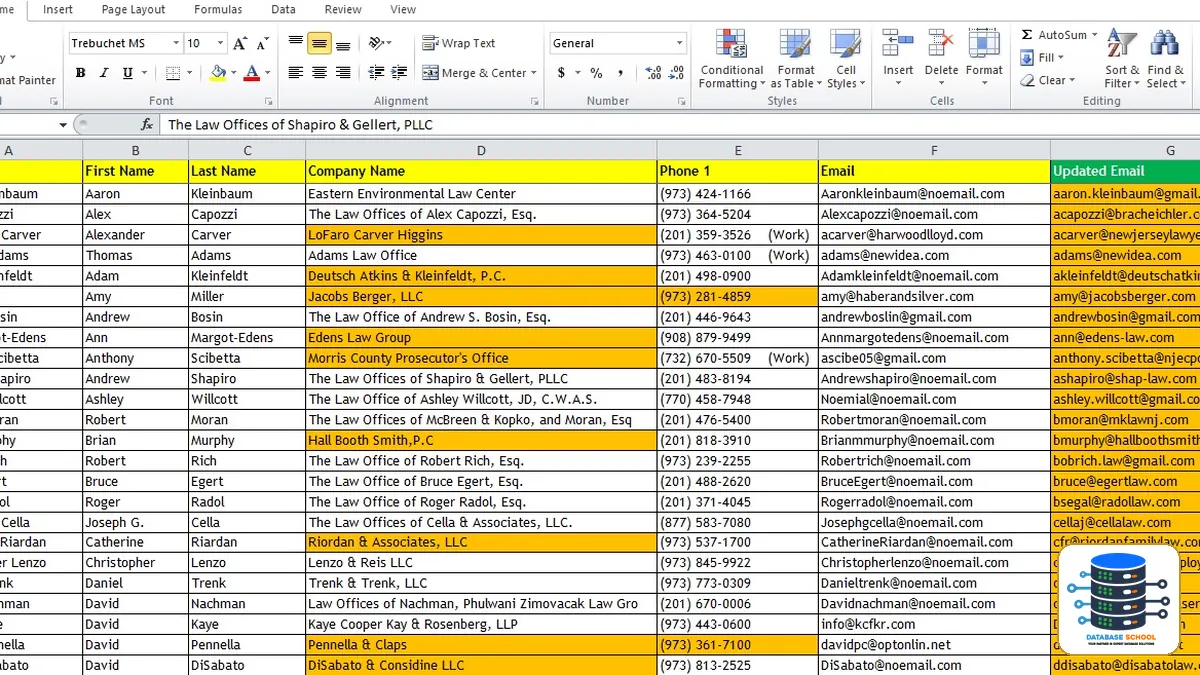Decrease font size with Shrink Font
This screenshot has height=675, width=1200.
[x=262, y=43]
